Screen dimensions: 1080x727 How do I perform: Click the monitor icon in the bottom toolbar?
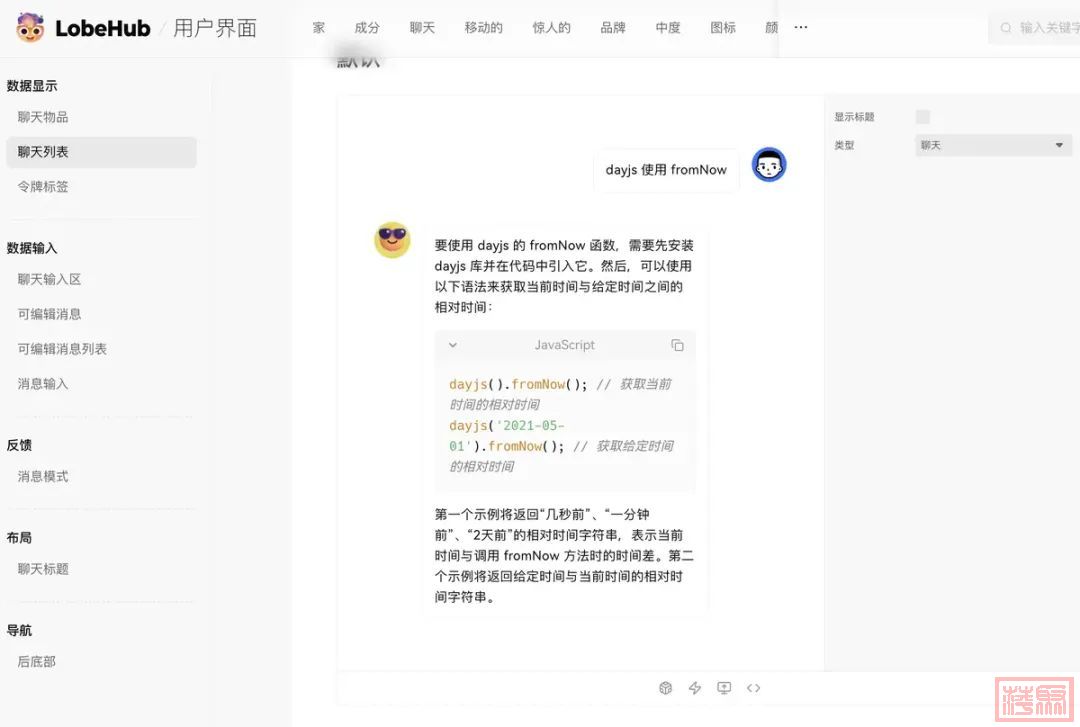pos(724,688)
